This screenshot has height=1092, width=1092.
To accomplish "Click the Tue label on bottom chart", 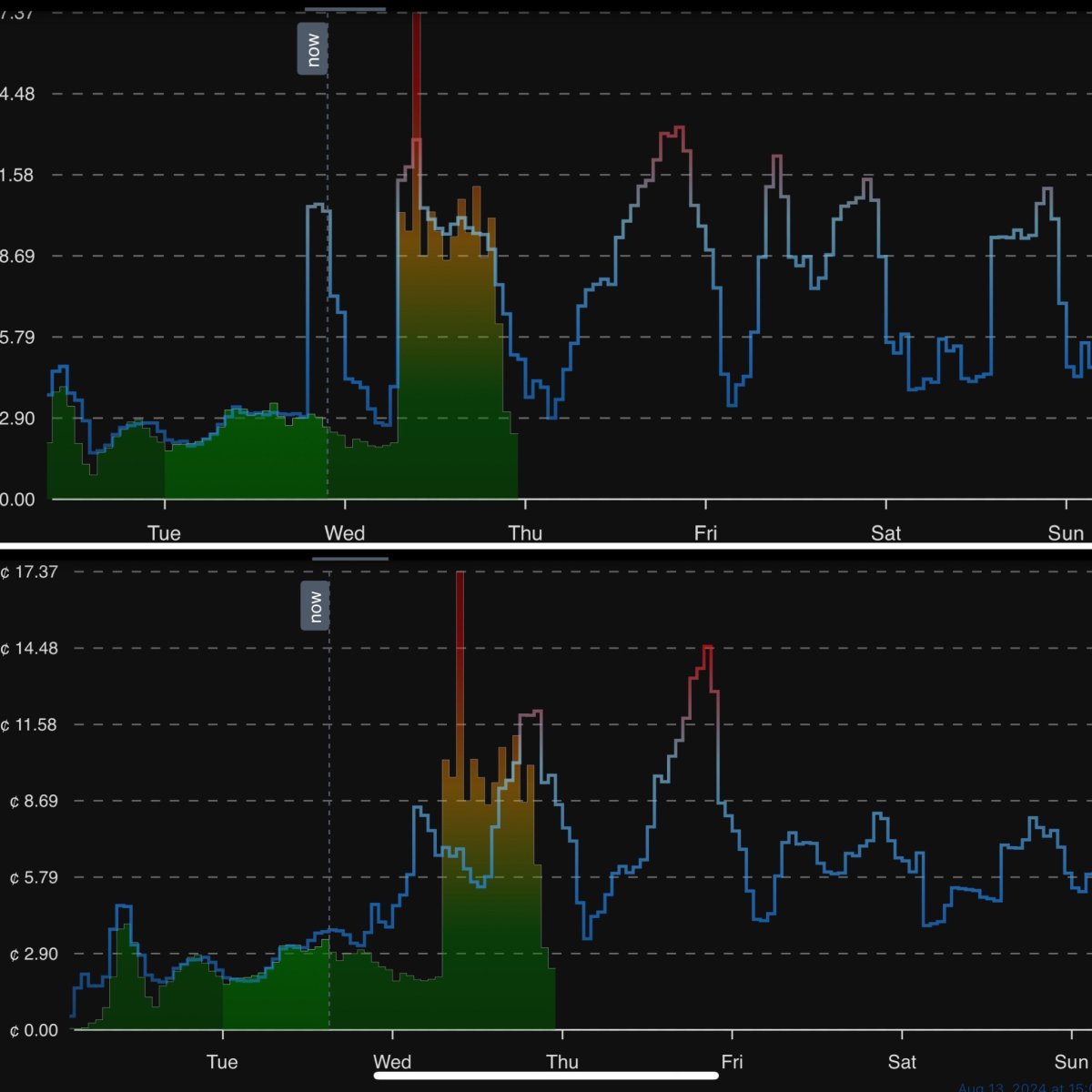I will coord(222,1062).
